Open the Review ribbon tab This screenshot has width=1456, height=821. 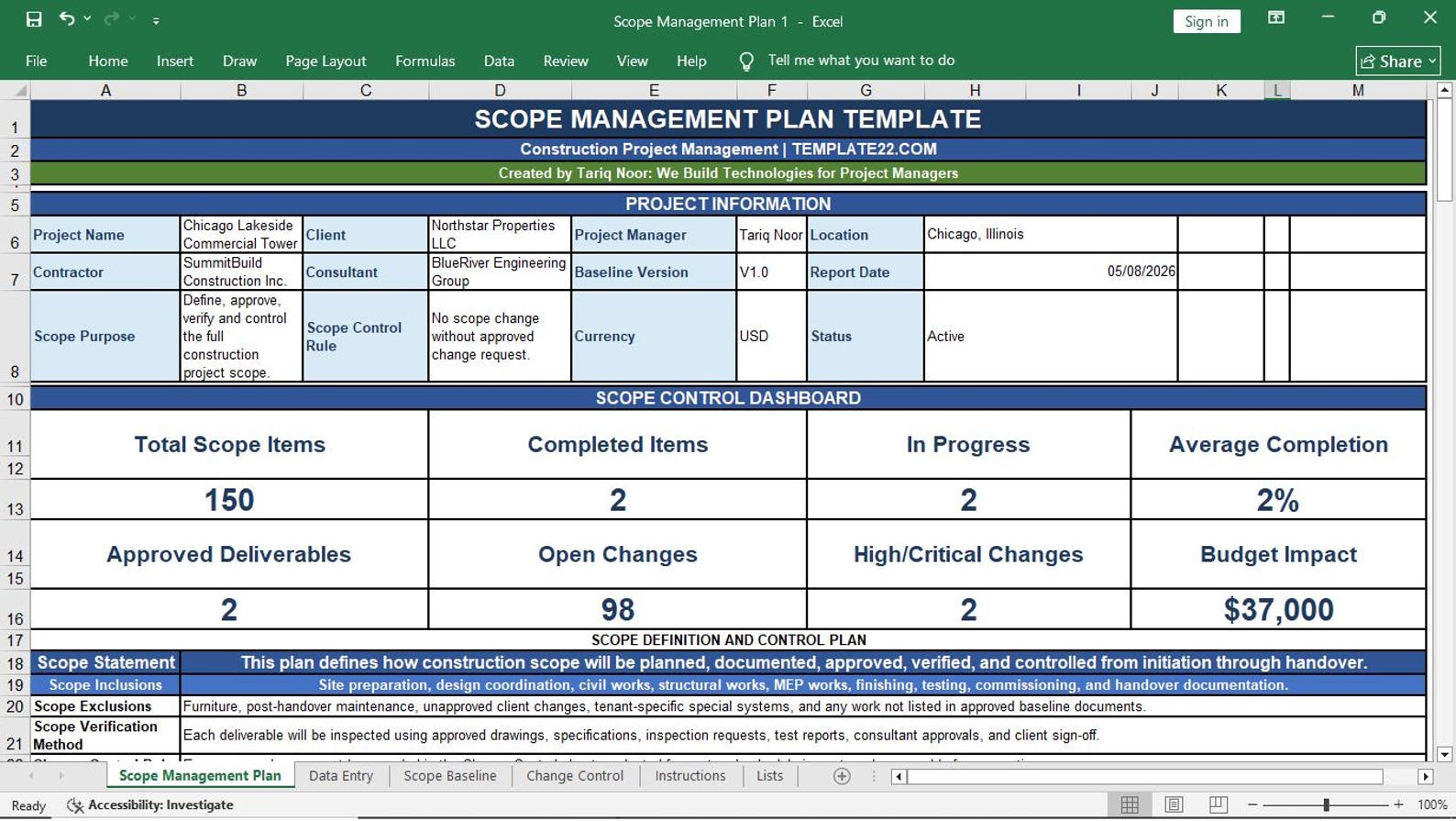coord(566,61)
